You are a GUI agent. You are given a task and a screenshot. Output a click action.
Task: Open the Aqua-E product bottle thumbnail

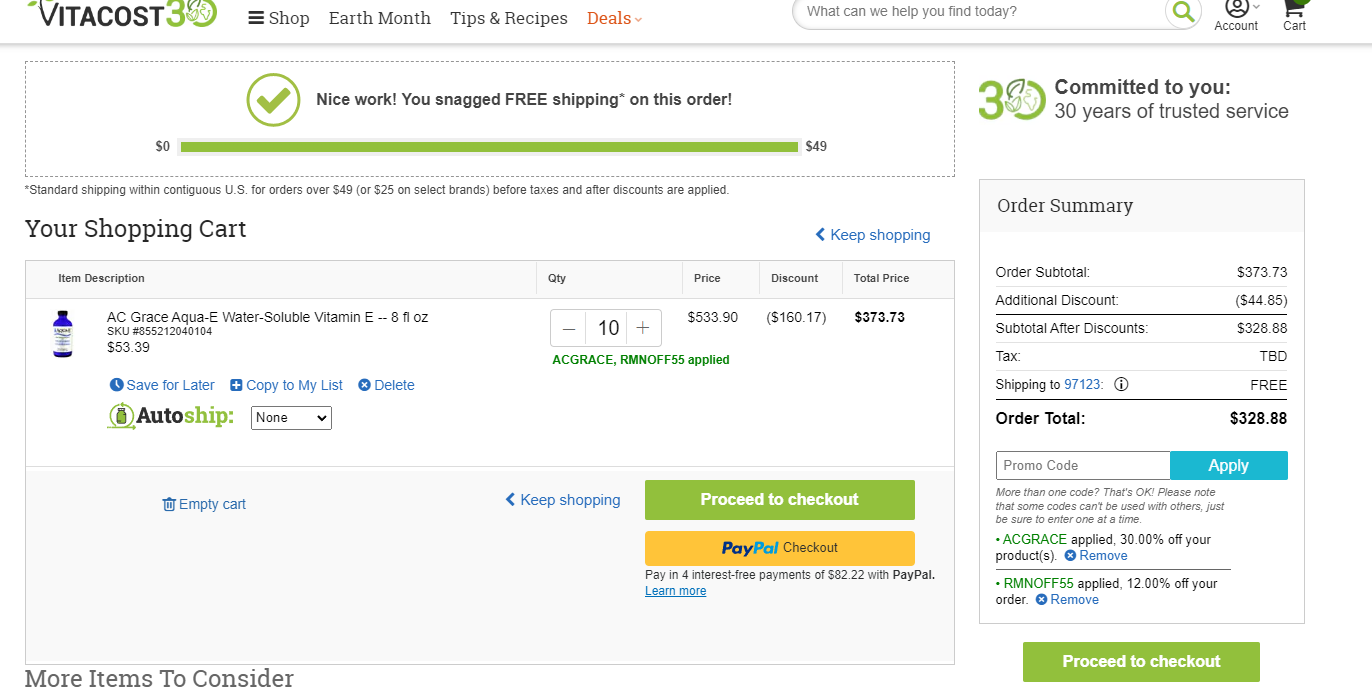pos(63,334)
